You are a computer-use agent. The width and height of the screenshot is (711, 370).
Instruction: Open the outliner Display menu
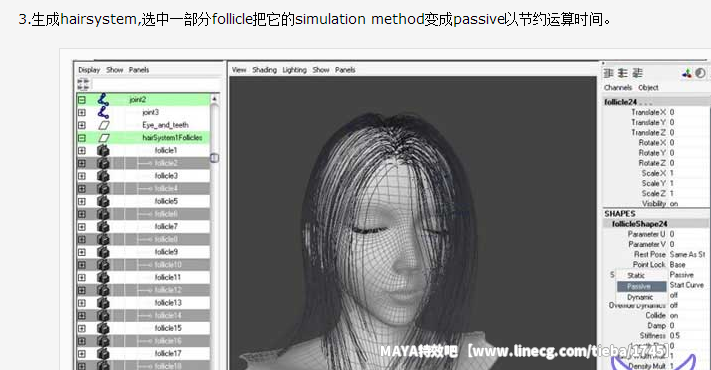tap(89, 70)
